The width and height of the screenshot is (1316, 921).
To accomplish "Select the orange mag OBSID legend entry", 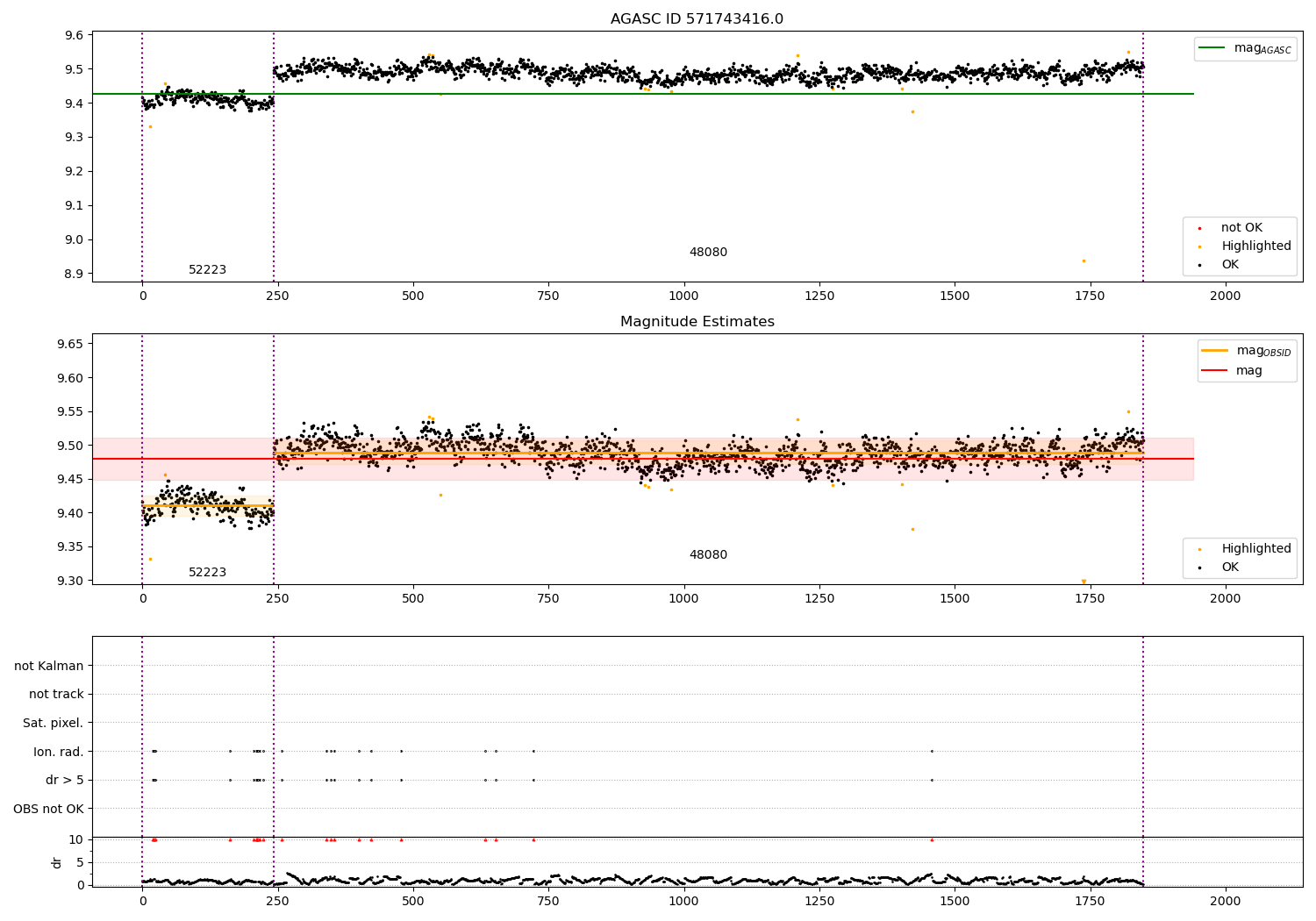I will point(1246,351).
